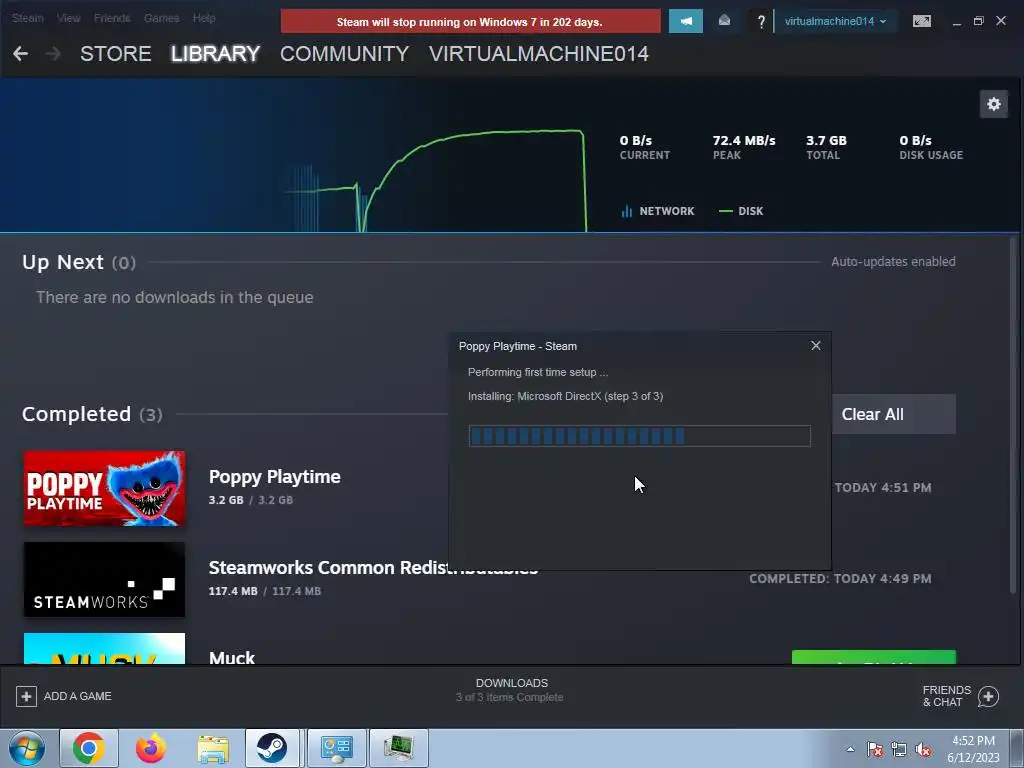
Task: Open the Windows Start menu orb
Action: pyautogui.click(x=27, y=748)
